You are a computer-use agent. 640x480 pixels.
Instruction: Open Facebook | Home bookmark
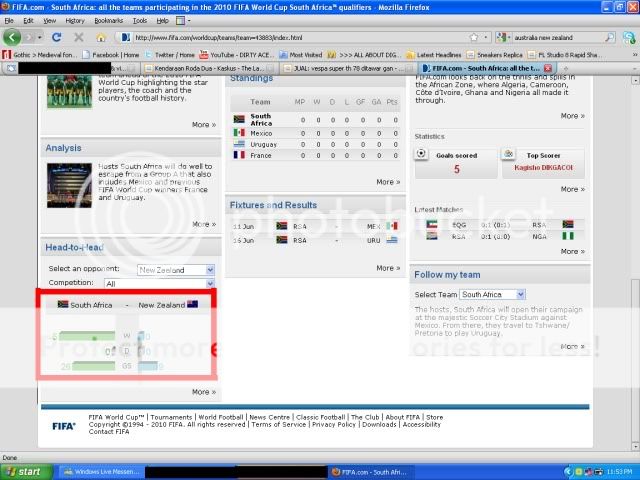coord(111,55)
